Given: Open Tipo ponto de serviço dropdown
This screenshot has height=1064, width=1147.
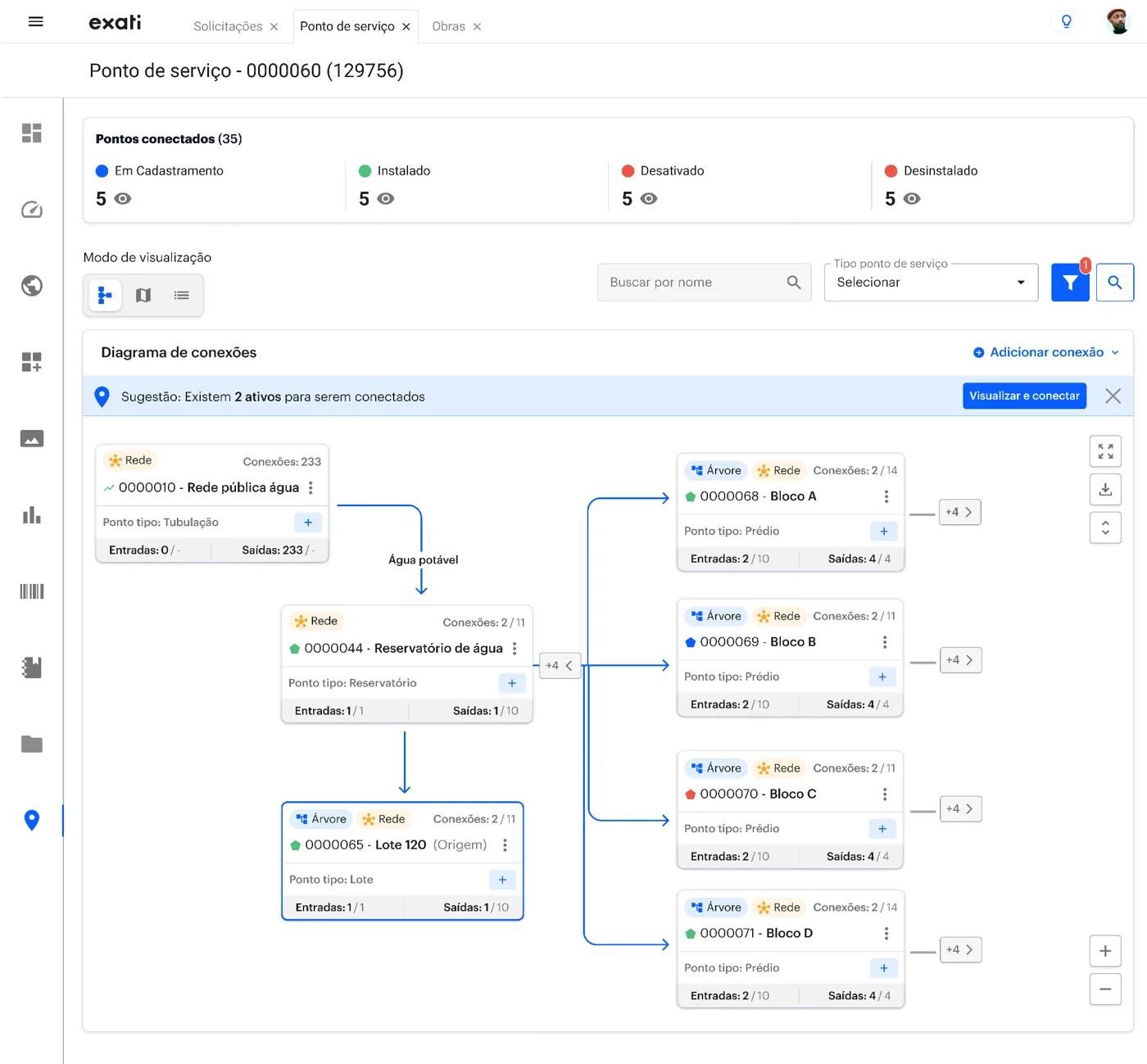Looking at the screenshot, I should point(931,282).
